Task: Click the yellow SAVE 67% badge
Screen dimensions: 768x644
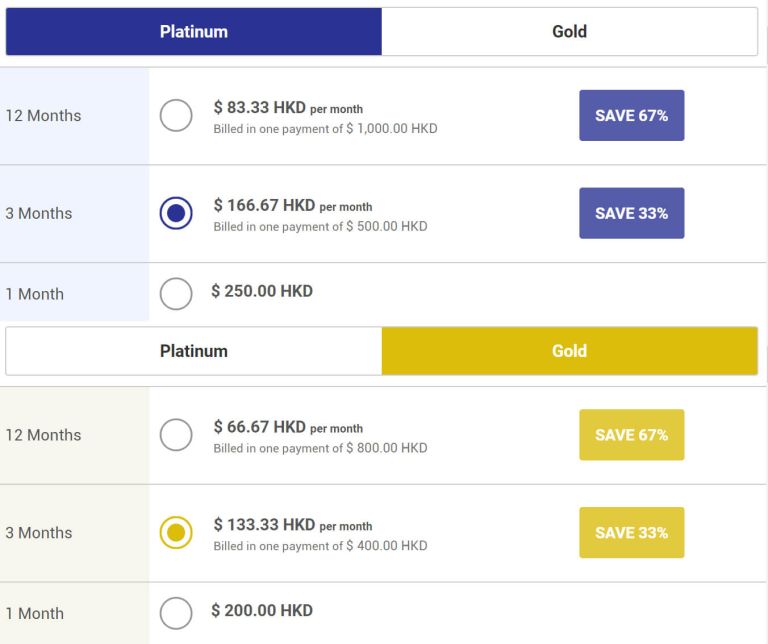Action: point(631,435)
